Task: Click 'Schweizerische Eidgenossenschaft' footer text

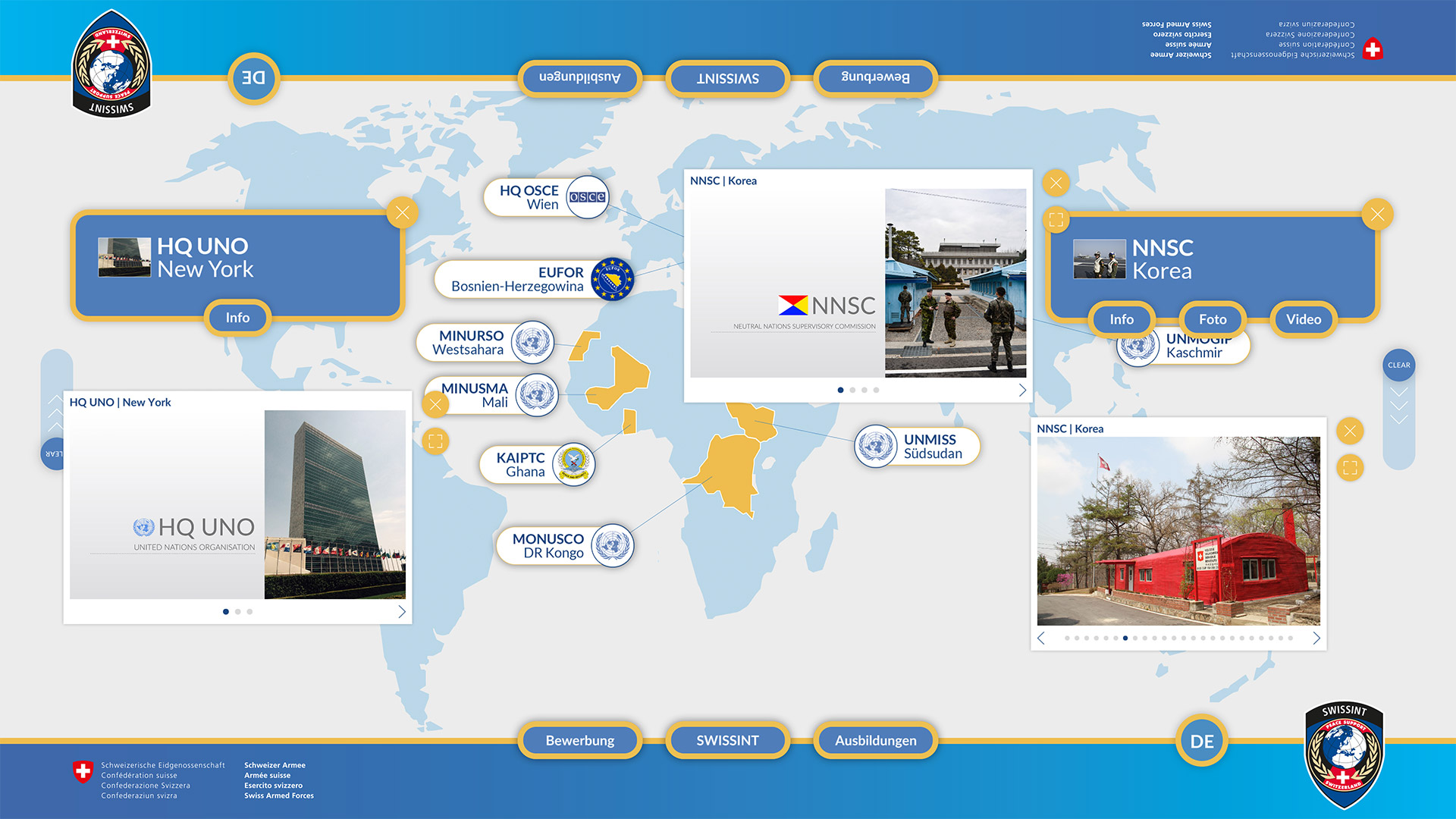Action: 163,765
